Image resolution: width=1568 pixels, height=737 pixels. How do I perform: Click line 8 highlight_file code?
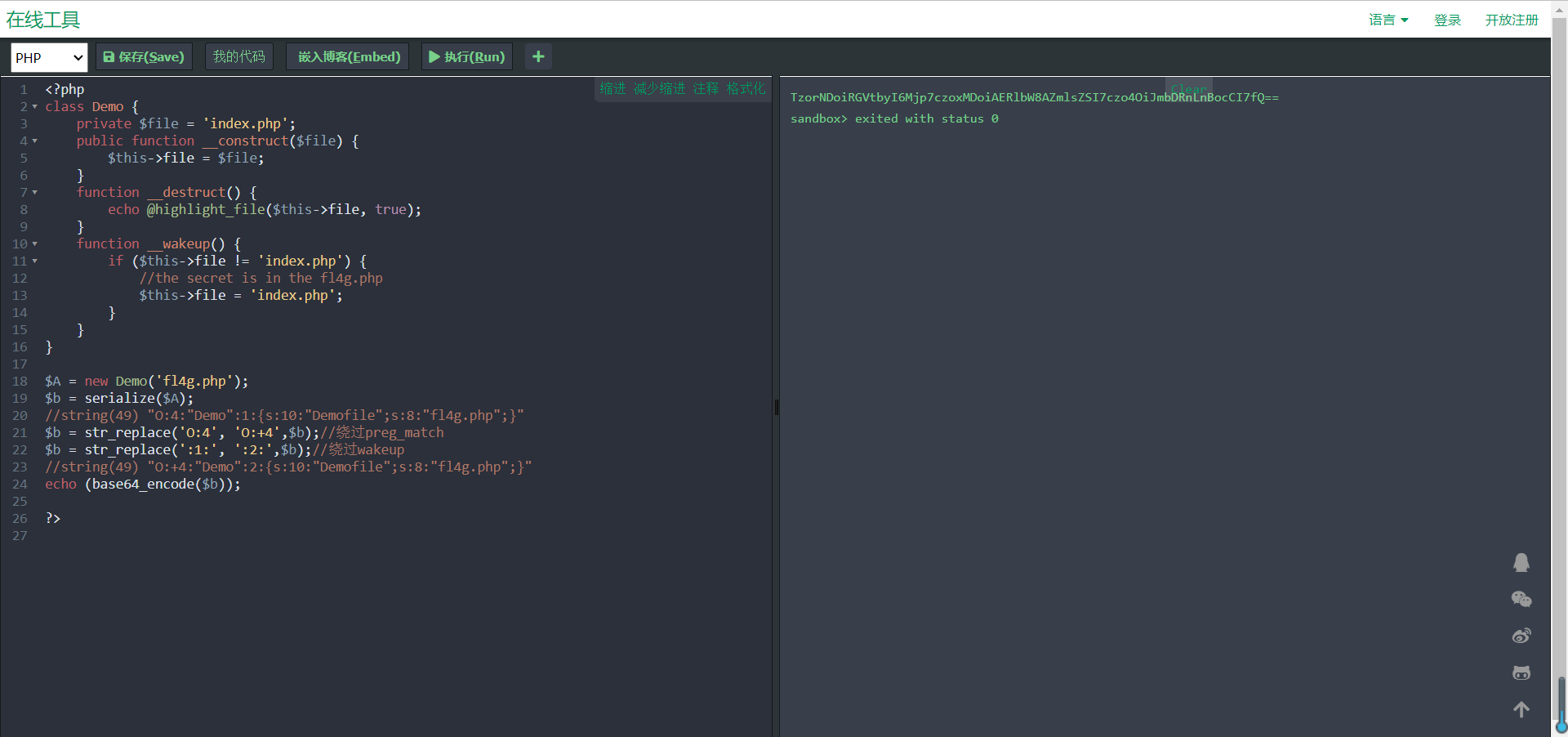[265, 210]
